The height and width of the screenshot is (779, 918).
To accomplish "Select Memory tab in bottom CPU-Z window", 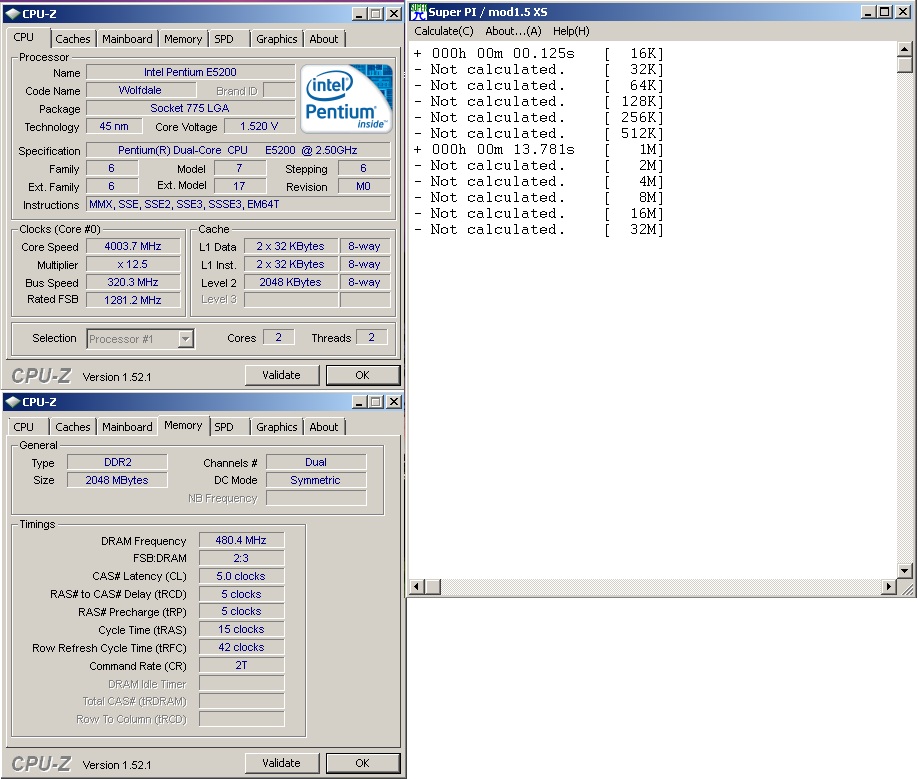I will 183,425.
